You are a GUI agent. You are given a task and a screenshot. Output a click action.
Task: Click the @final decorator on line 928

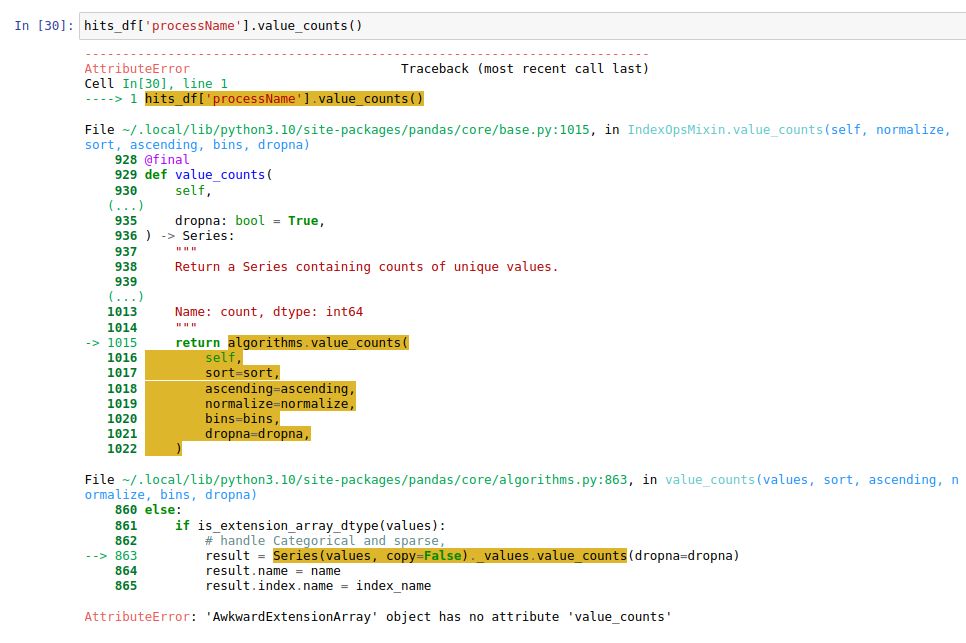coord(166,159)
